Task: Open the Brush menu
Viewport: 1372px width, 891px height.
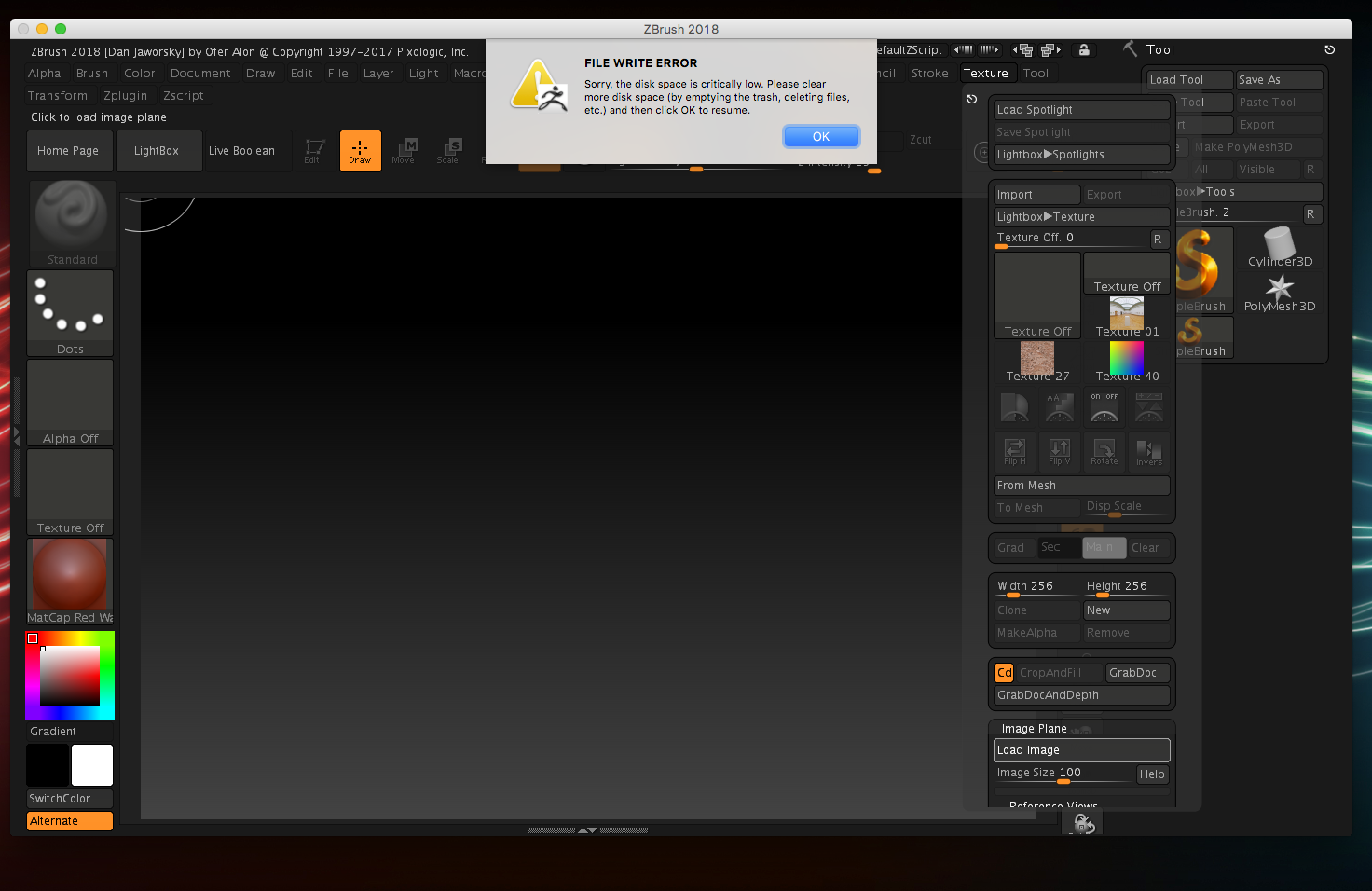Action: (92, 74)
